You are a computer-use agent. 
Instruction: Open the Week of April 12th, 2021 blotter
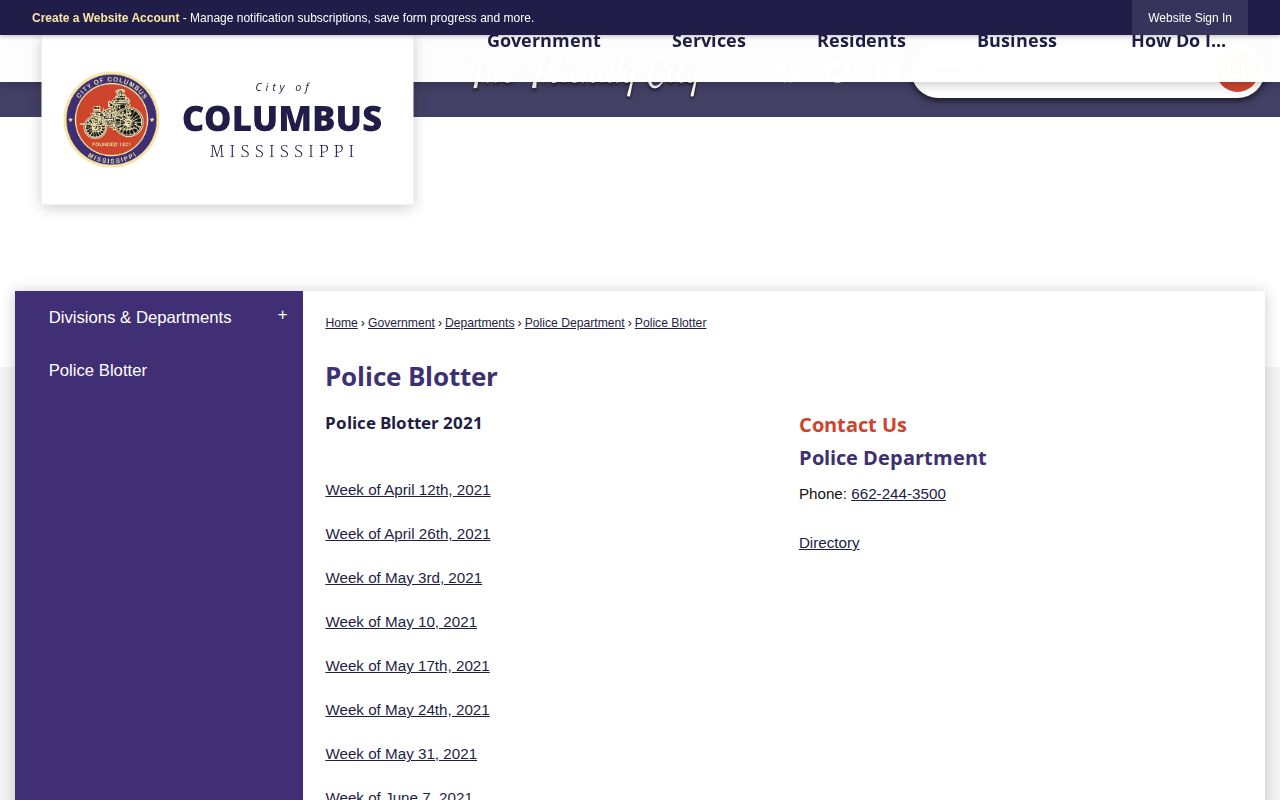pyautogui.click(x=408, y=490)
